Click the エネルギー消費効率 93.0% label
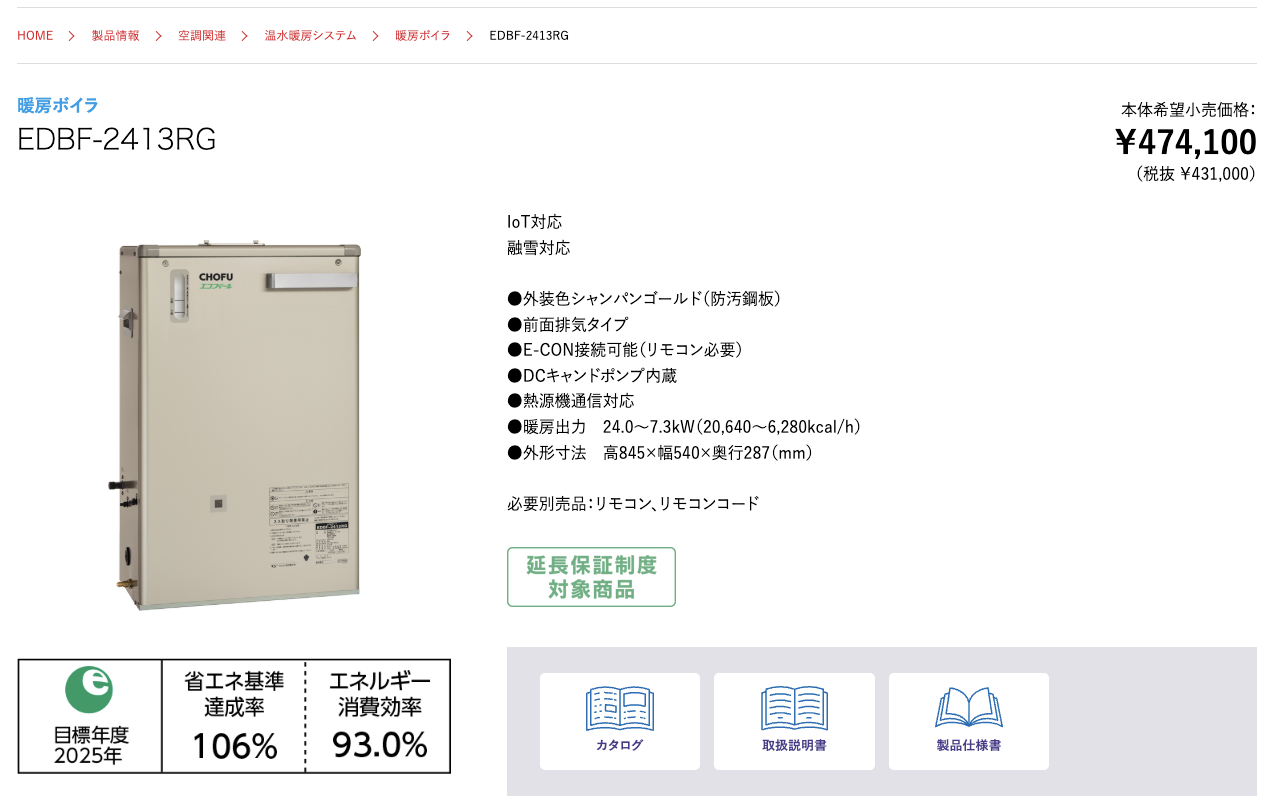This screenshot has height=810, width=1272. pyautogui.click(x=379, y=716)
